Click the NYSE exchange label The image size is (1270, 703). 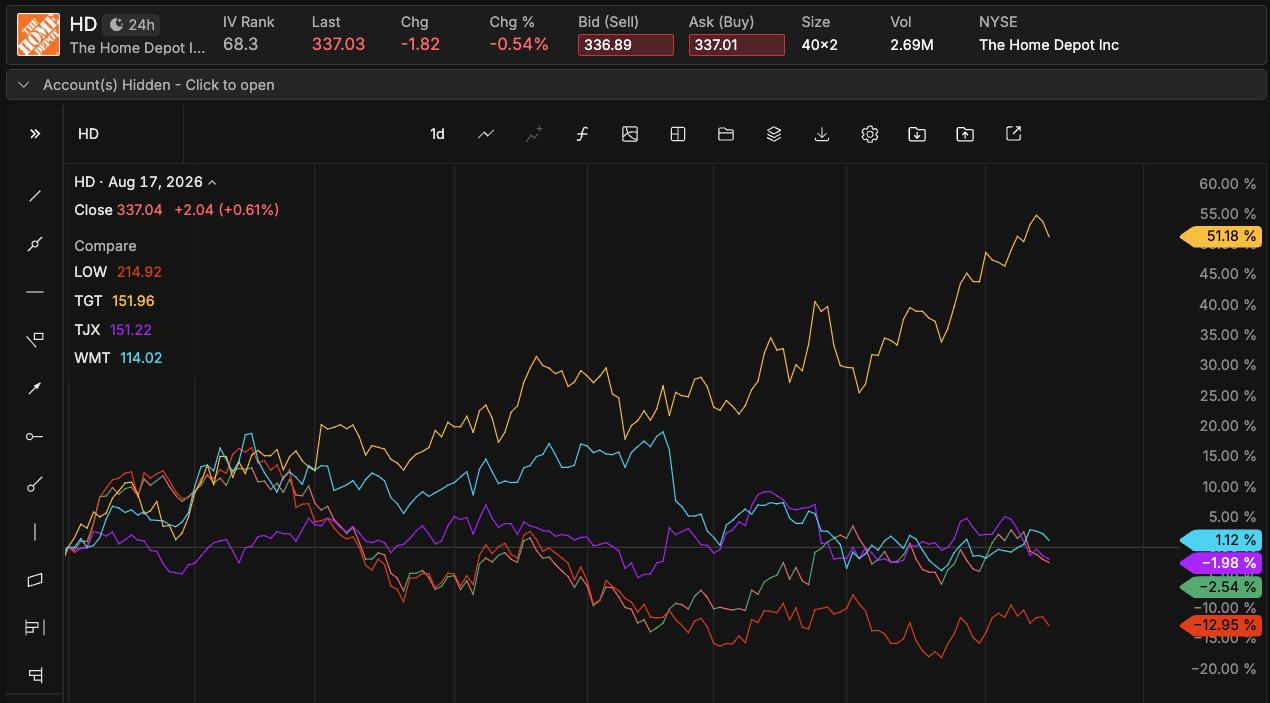[998, 22]
